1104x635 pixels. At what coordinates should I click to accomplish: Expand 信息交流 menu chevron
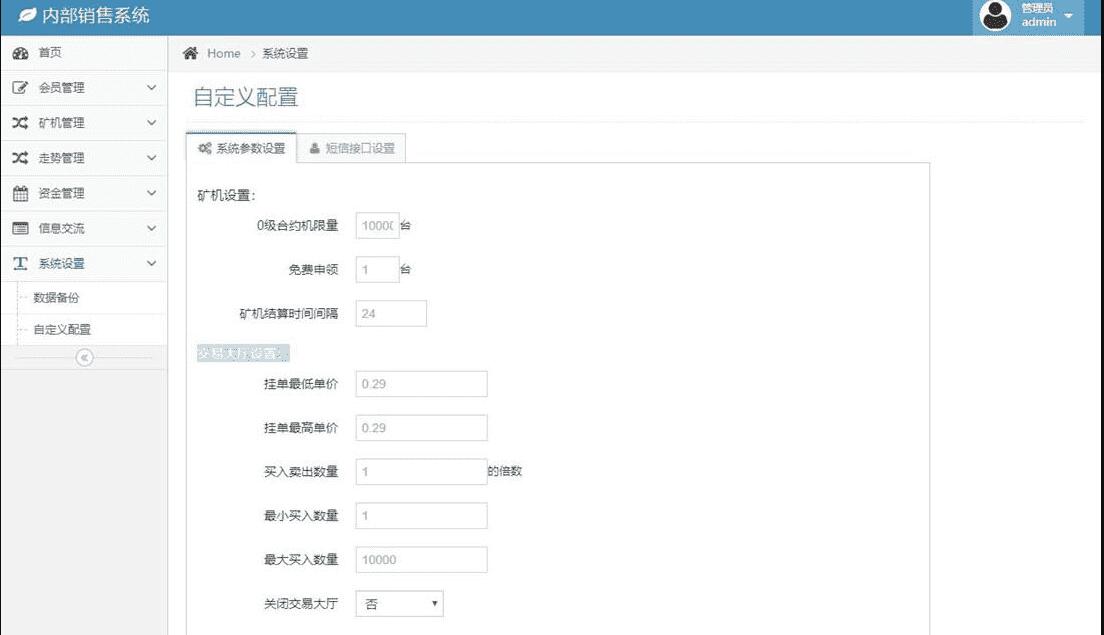tap(151, 228)
